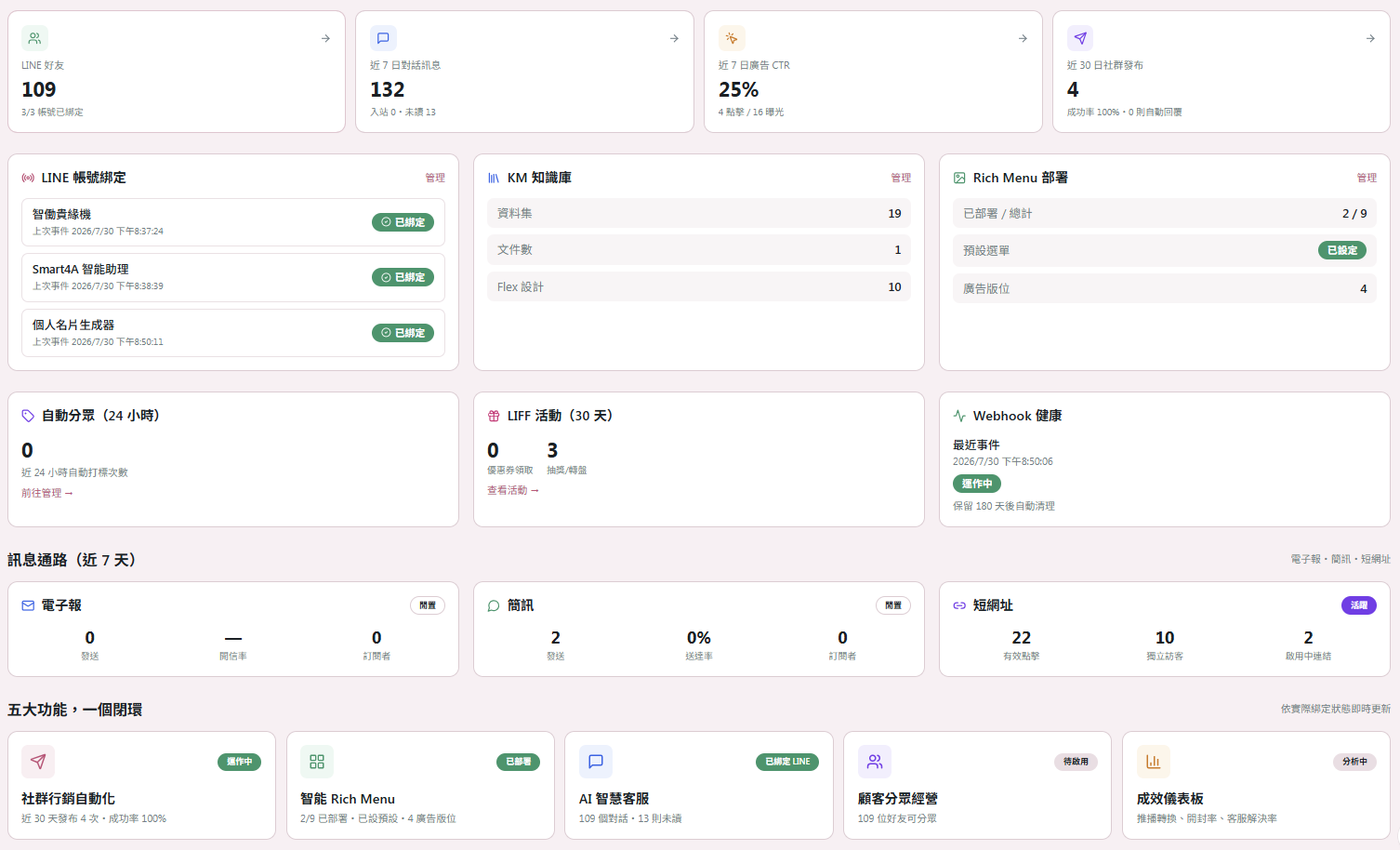Image resolution: width=1400 pixels, height=850 pixels.
Task: Click the 分析中 badge on 成效儀表板
Action: (1355, 762)
